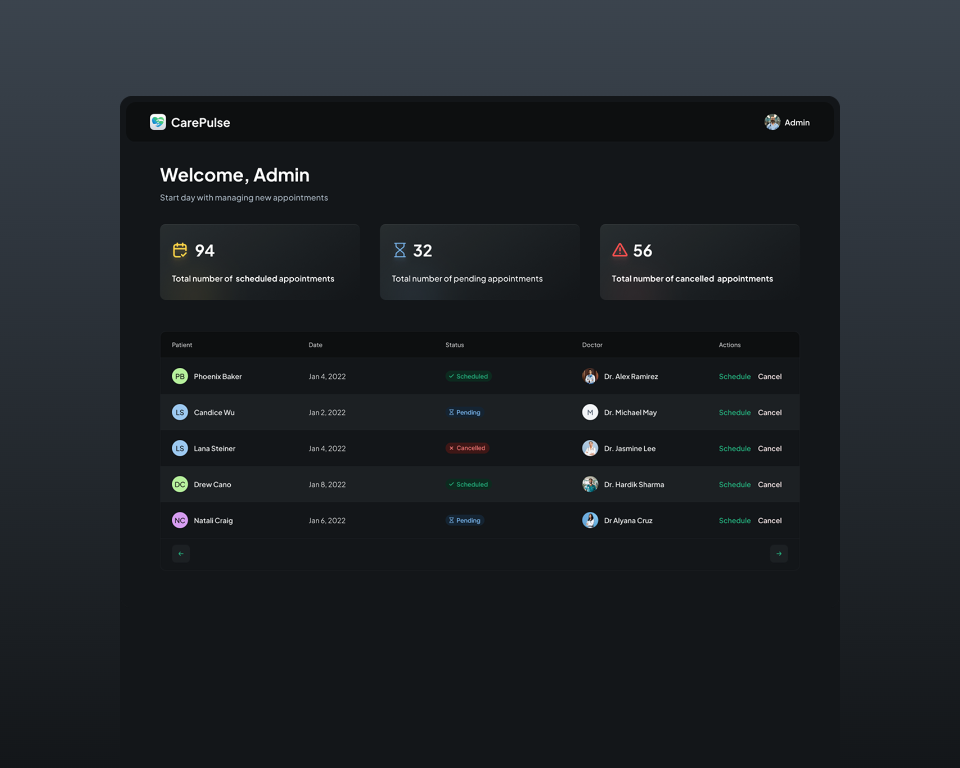Click the checkmark icon in Phoenix Baker's Scheduled badge
Screen dimensions: 960x768
tap(450, 376)
